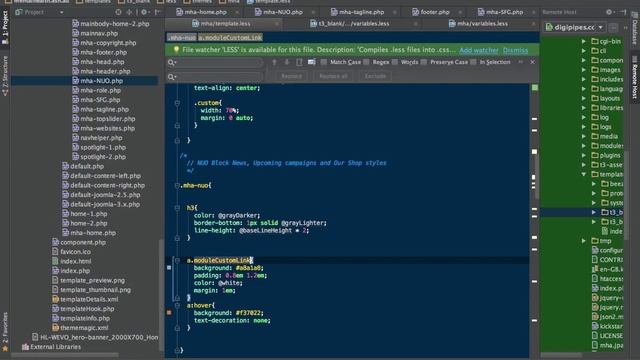The image size is (640, 360).
Task: Click the themeMagic.xml file icon in project tree
Action: coord(56,327)
